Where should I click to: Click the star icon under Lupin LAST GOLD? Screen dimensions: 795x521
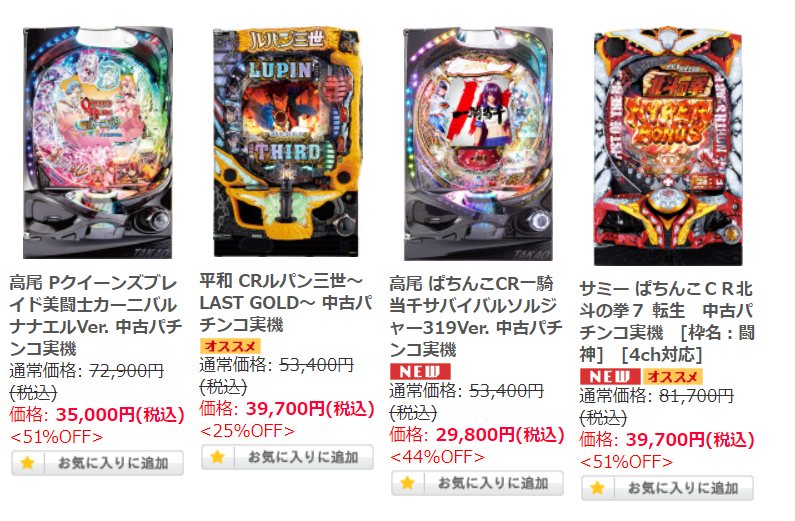[x=218, y=457]
